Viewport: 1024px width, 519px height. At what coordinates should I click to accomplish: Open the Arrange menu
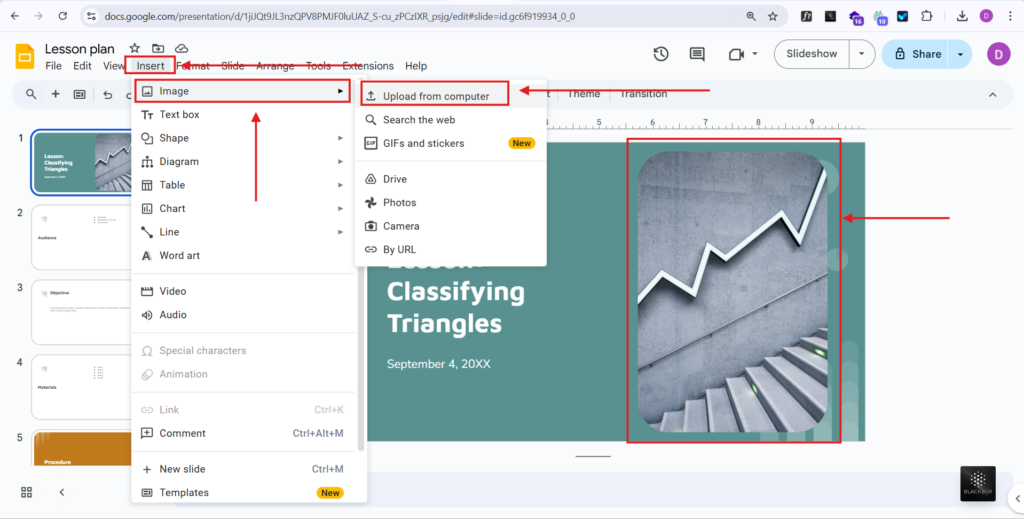click(x=275, y=66)
